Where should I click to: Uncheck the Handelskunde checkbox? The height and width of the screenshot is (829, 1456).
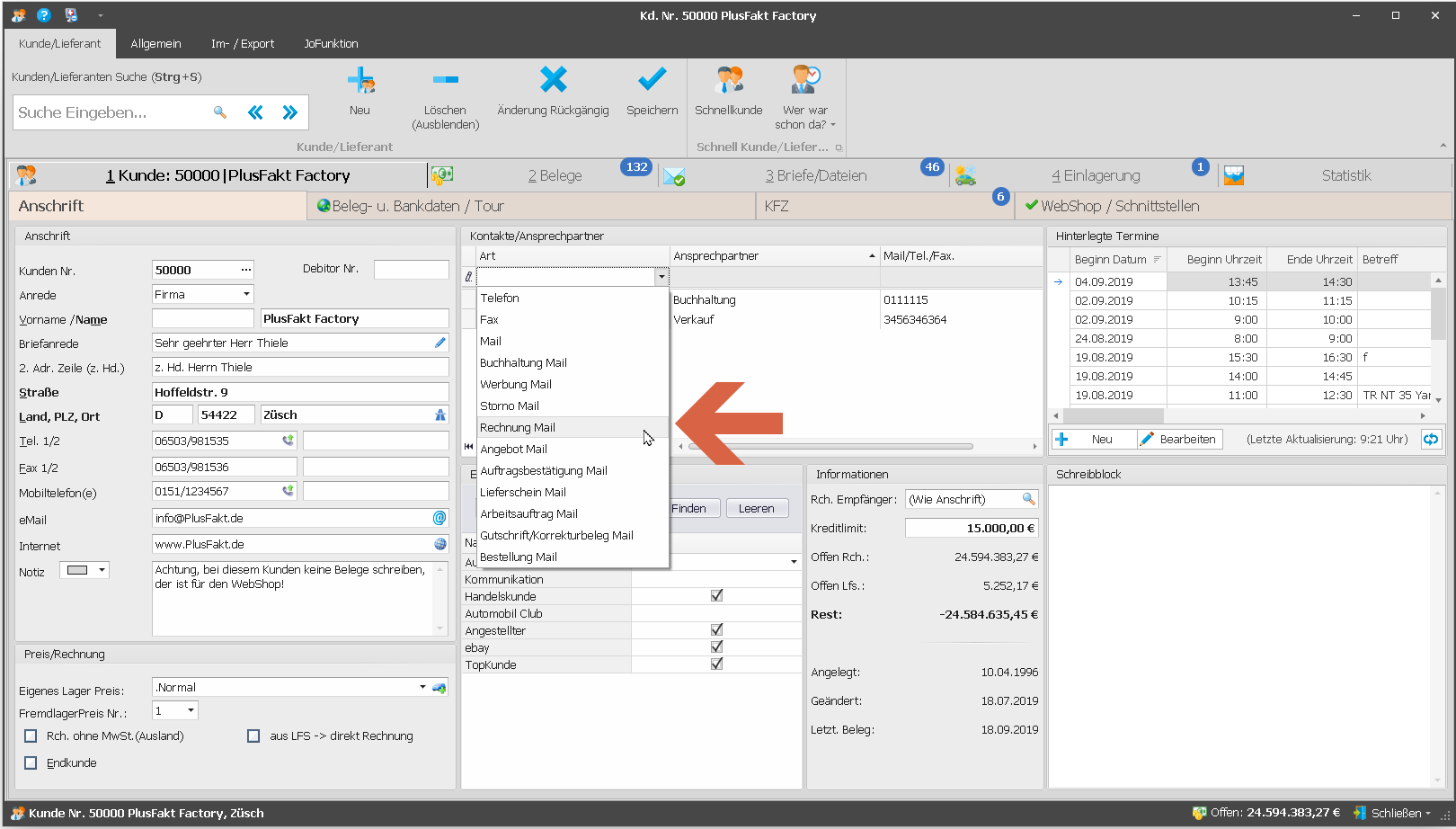[x=716, y=595]
